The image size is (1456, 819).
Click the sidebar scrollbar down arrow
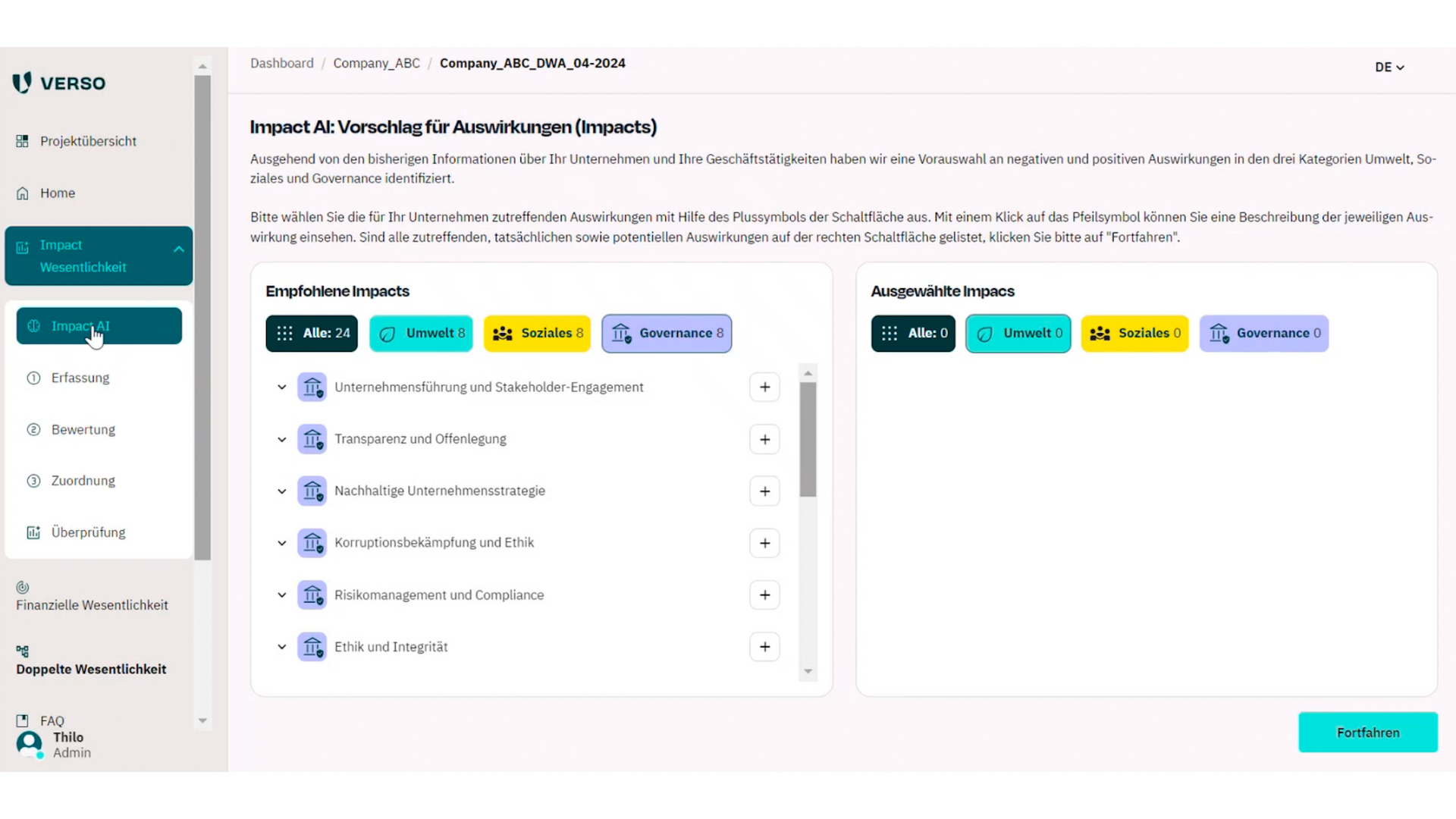tap(202, 721)
